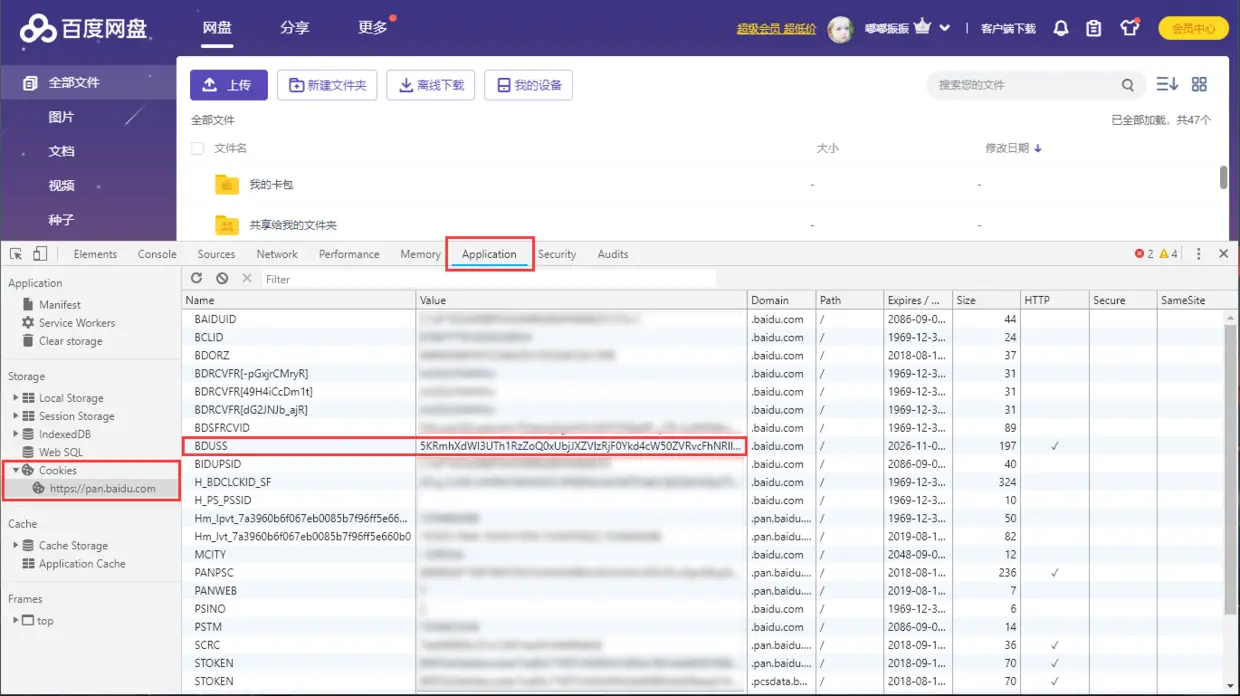Switch to the Performance tab

(349, 254)
